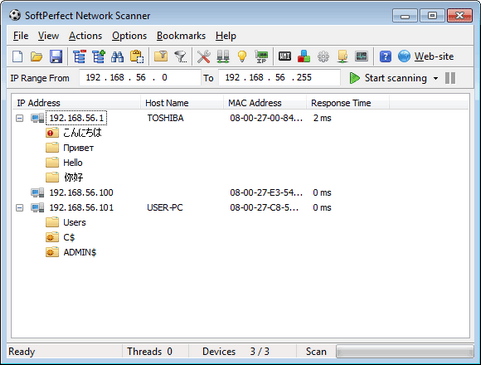Click the Web-site link

[434, 56]
